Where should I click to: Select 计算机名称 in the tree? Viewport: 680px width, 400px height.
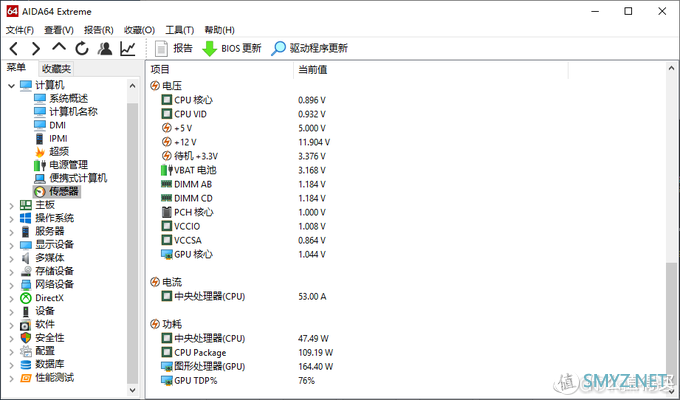point(73,111)
